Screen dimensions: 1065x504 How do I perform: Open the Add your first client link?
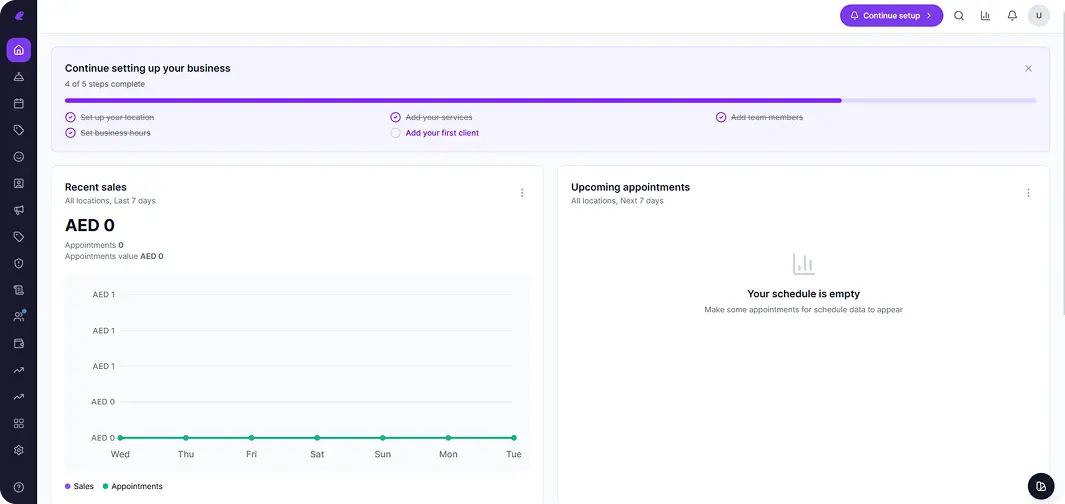point(442,133)
